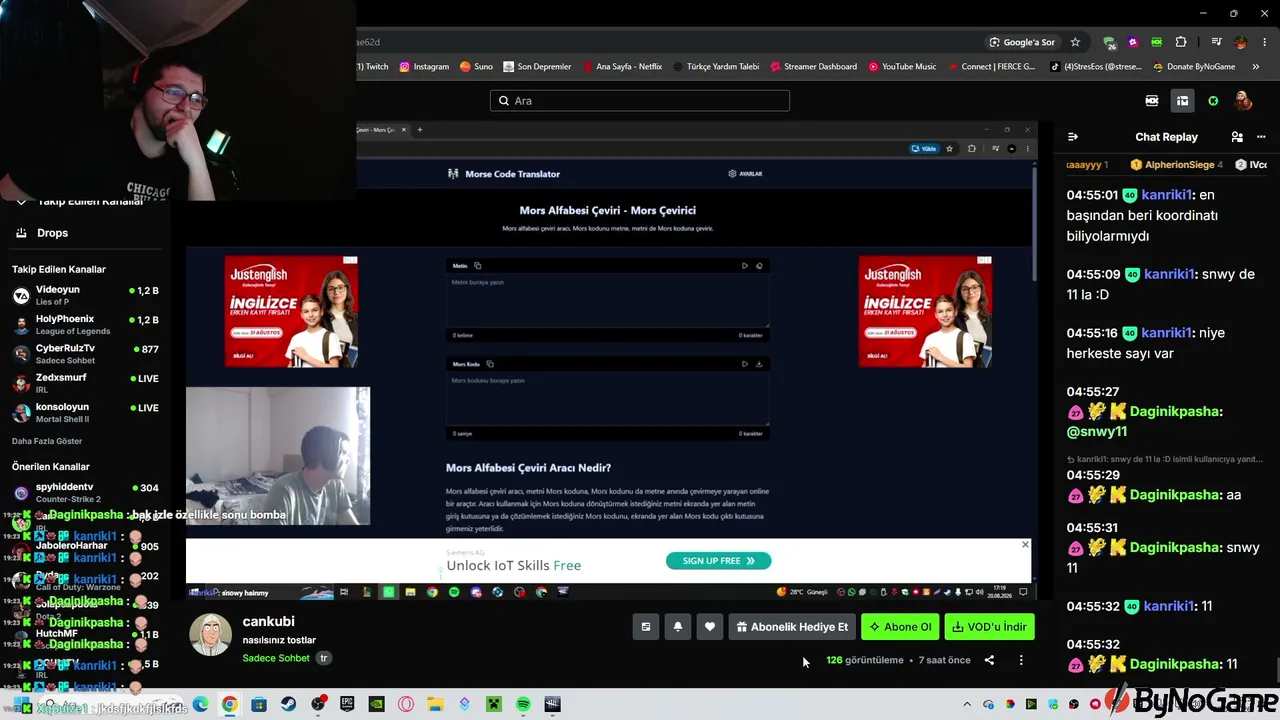Open the konsoloyun channel
Viewport: 1280px width, 720px height.
85,413
